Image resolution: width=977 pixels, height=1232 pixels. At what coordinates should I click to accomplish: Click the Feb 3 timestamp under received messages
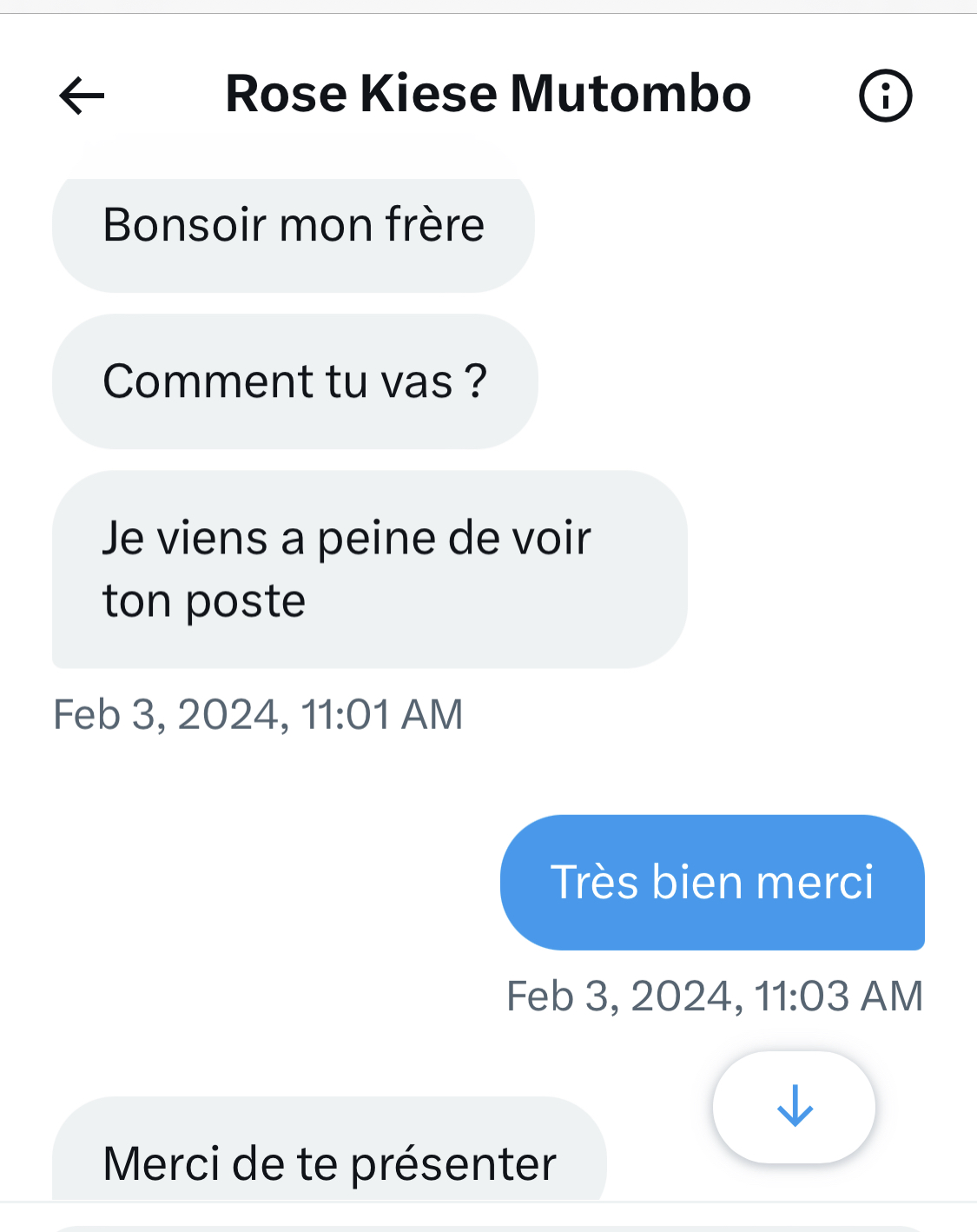coord(258,715)
